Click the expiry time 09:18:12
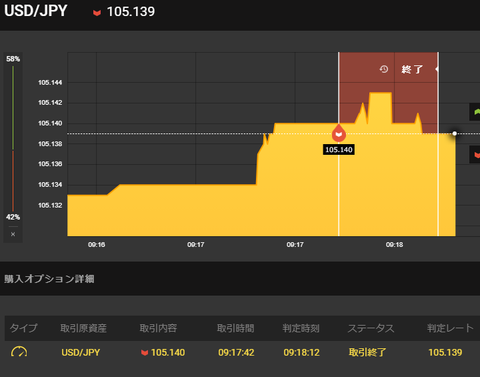480x377 pixels. click(x=301, y=353)
